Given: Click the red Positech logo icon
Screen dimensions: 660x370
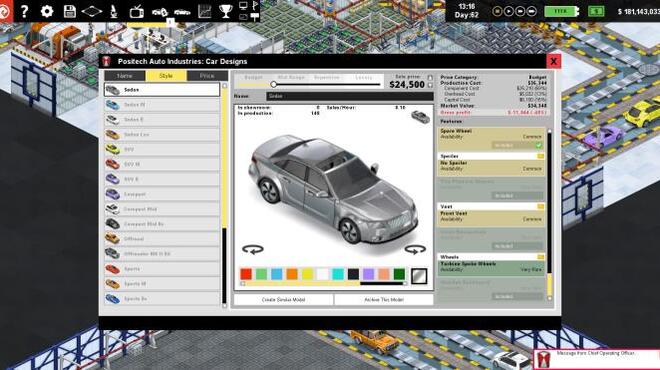Looking at the screenshot, I should [x=6, y=11].
